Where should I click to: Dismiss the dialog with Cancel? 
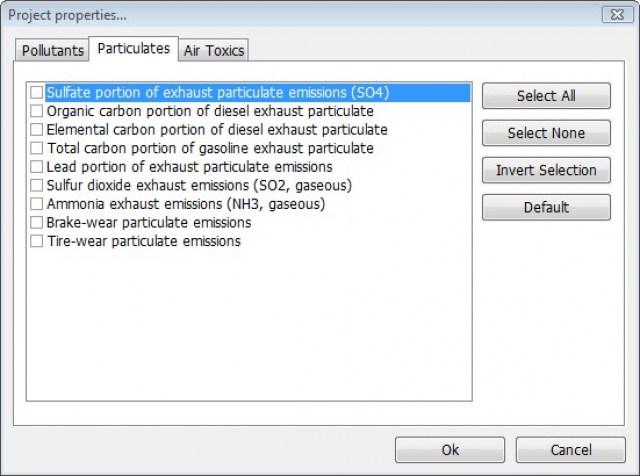click(571, 450)
